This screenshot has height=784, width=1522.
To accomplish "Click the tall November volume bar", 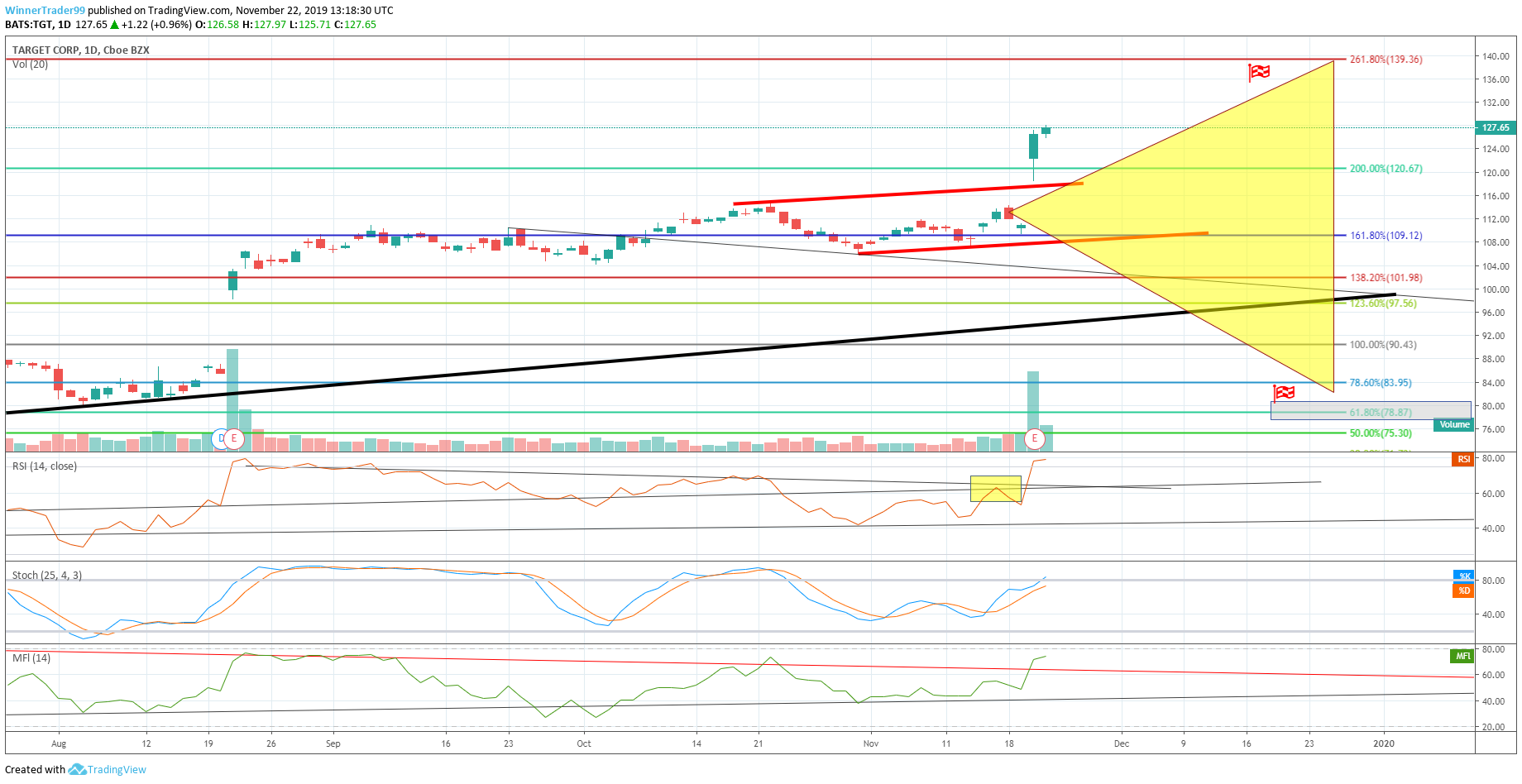I will point(1033,410).
